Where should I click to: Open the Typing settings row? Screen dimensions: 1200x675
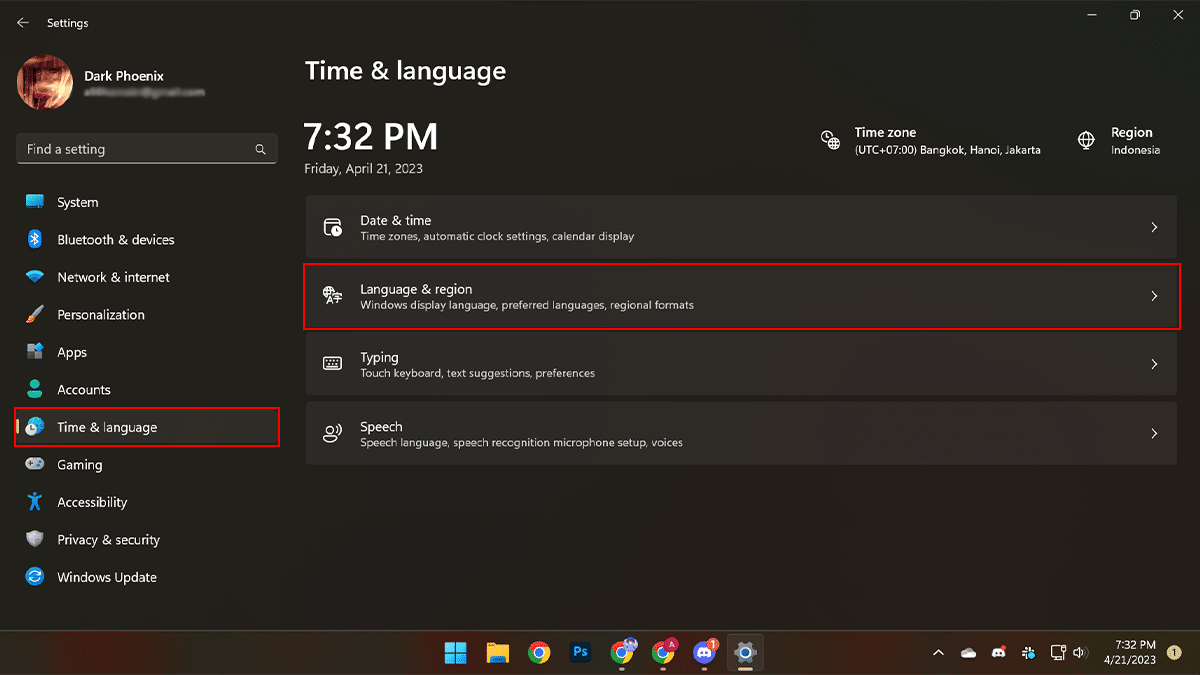coord(740,365)
